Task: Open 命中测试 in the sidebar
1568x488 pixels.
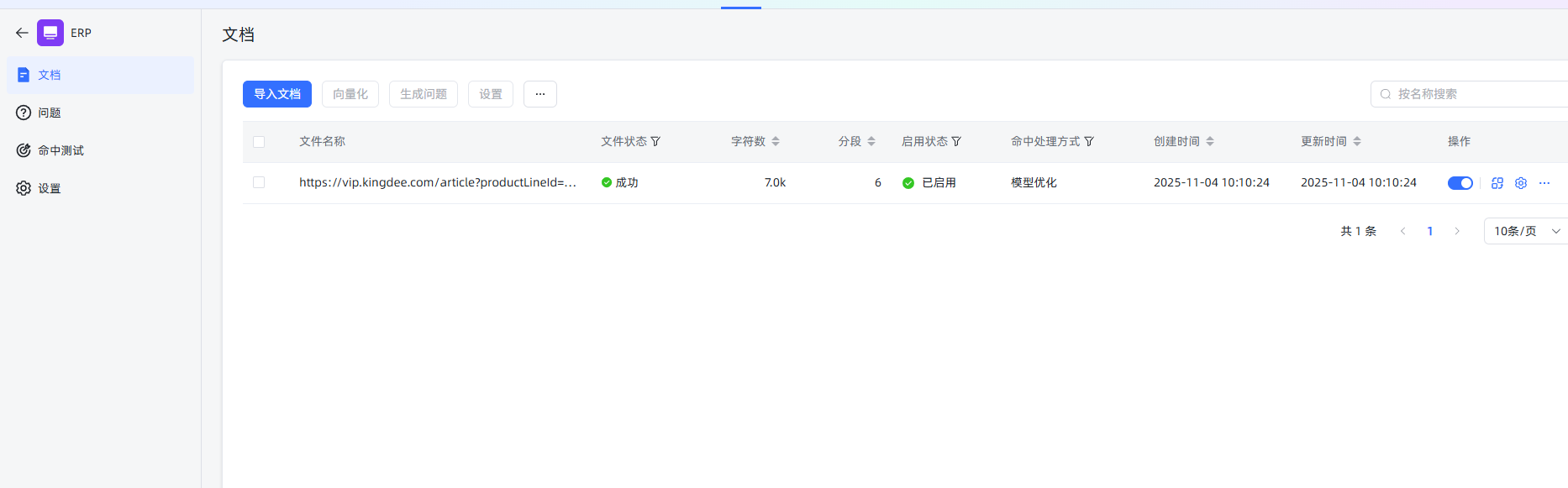Action: pos(61,150)
